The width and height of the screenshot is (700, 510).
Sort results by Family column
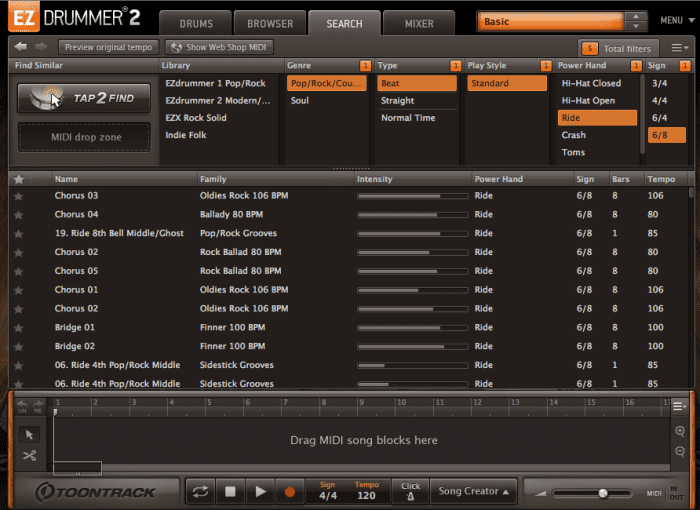(x=275, y=179)
